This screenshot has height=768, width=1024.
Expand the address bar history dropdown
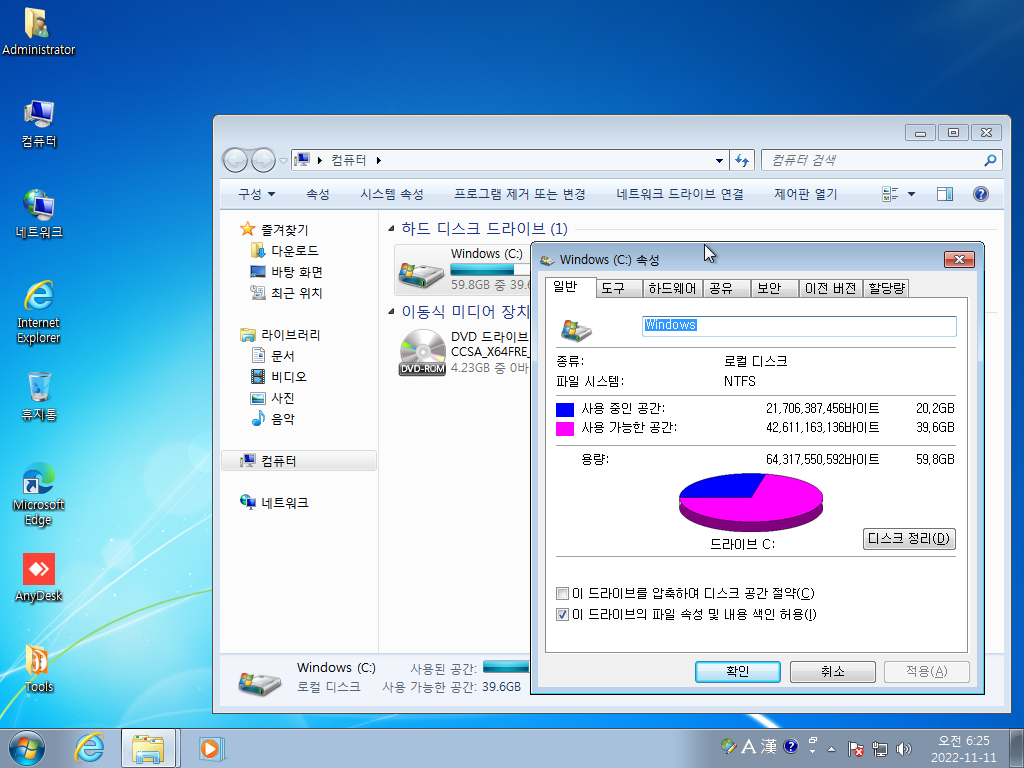tap(719, 160)
